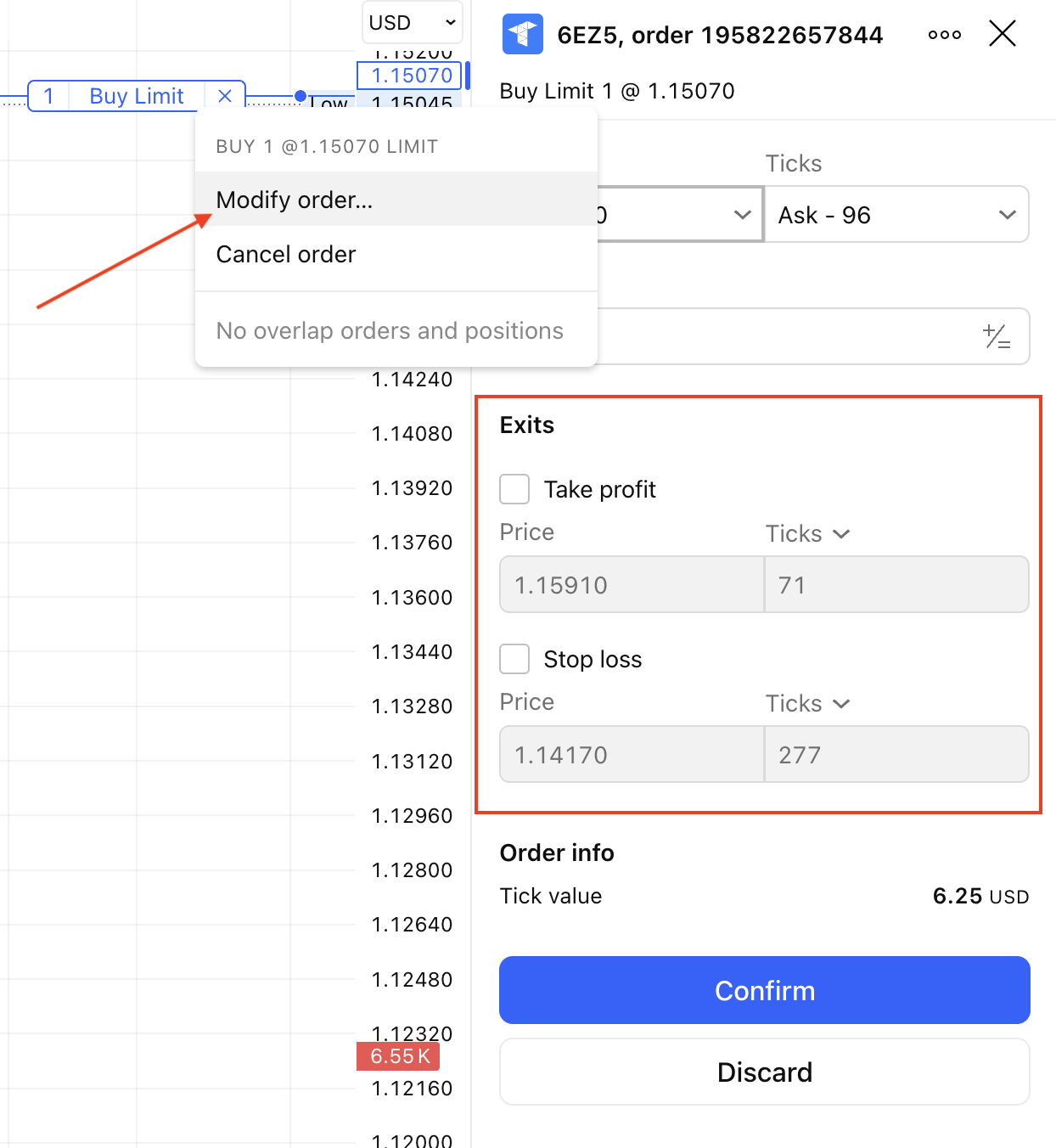Open Take profit Ticks unit dropdown
Viewport: 1056px width, 1148px height.
[x=807, y=534]
